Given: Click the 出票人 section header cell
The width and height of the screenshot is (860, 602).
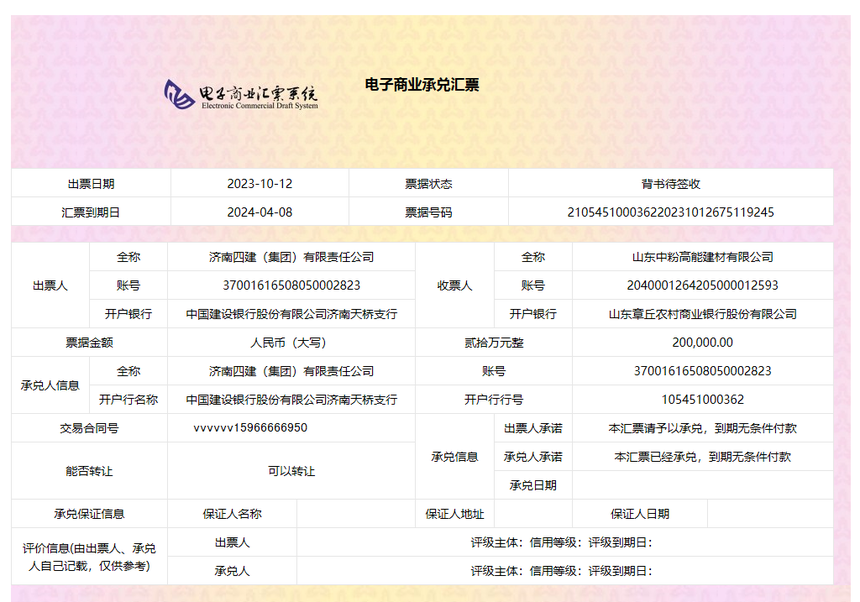Looking at the screenshot, I should click(50, 285).
